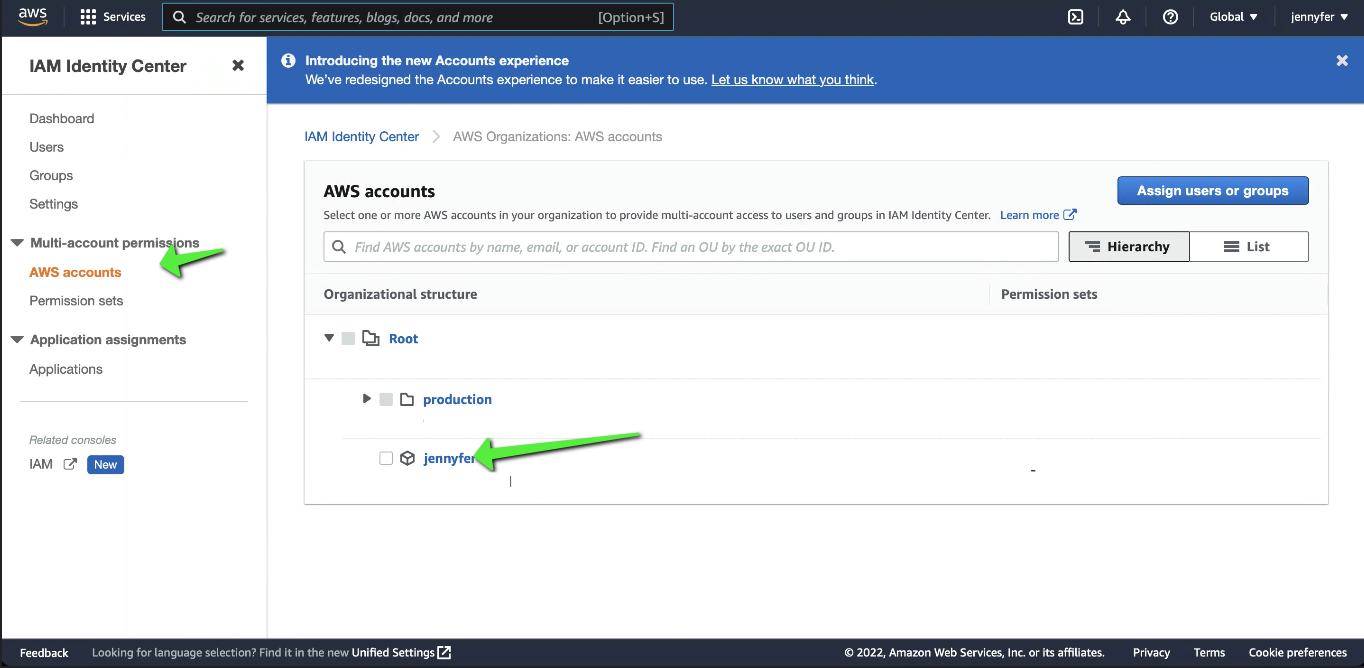Expand the production OU node
This screenshot has width=1364, height=668.
367,399
